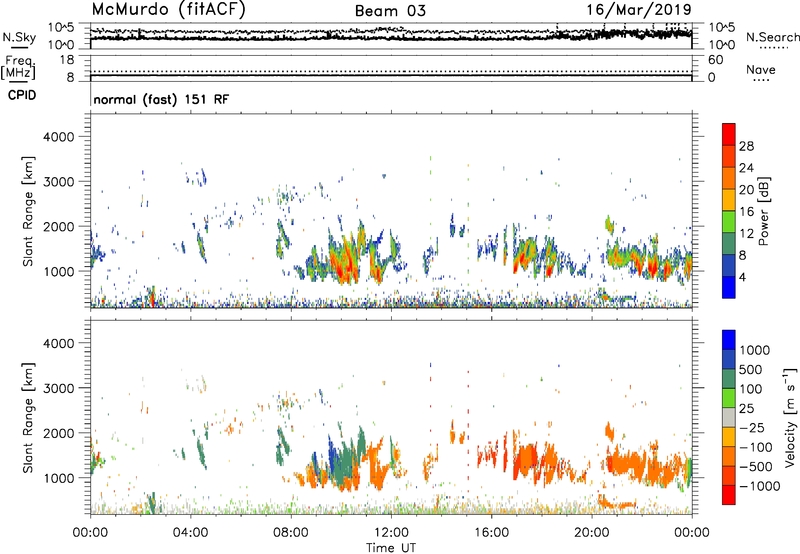
Task: Click the normal (fast) 151 RF text
Action: pos(161,99)
